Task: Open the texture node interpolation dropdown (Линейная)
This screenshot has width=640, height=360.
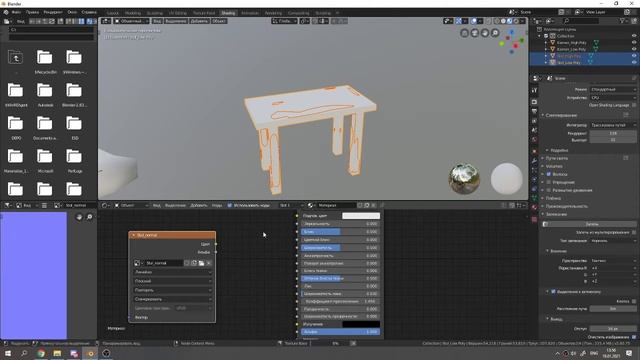Action: pyautogui.click(x=173, y=272)
